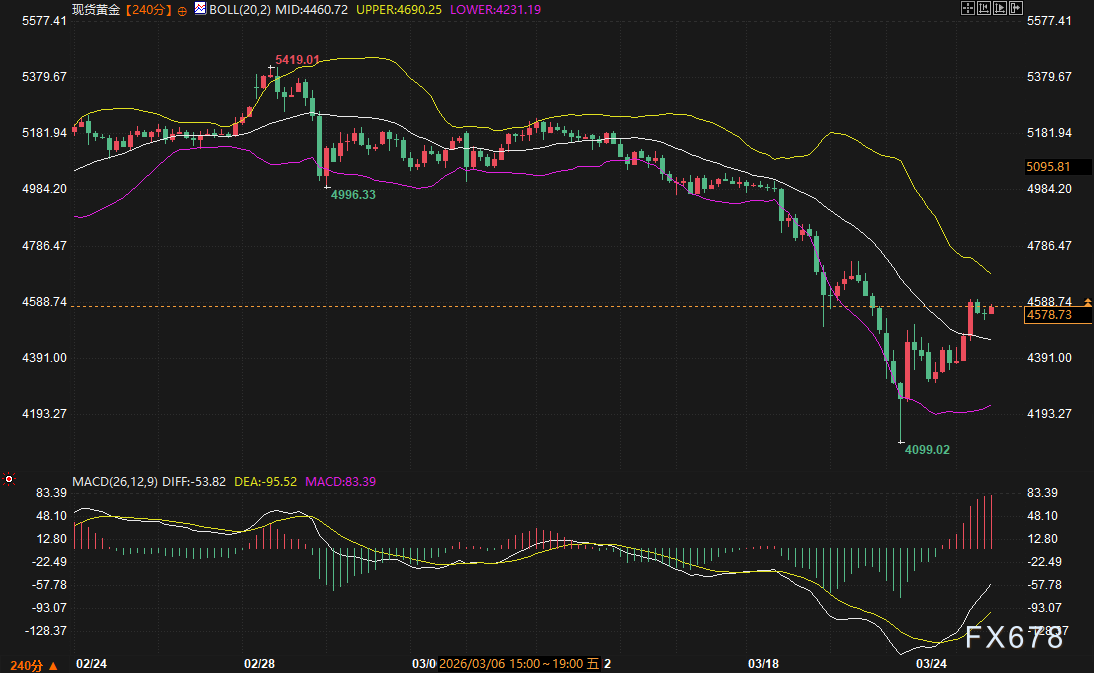Viewport: 1094px width, 673px height.
Task: Open the 240分 period selector at bottom left
Action: (32, 664)
